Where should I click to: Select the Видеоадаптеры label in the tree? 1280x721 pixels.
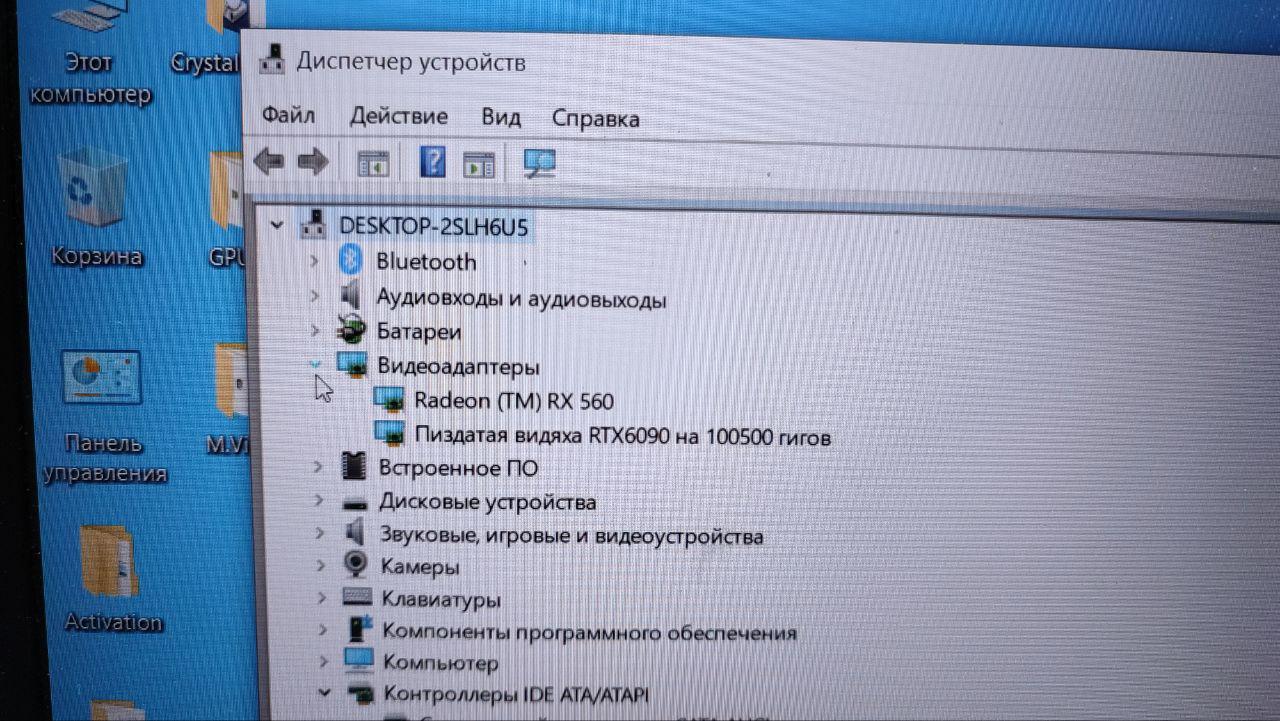point(458,367)
